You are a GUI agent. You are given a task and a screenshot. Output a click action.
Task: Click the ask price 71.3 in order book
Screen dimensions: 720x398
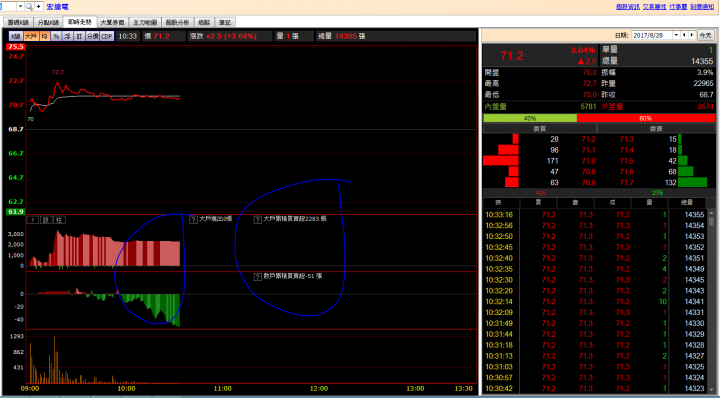pos(626,139)
